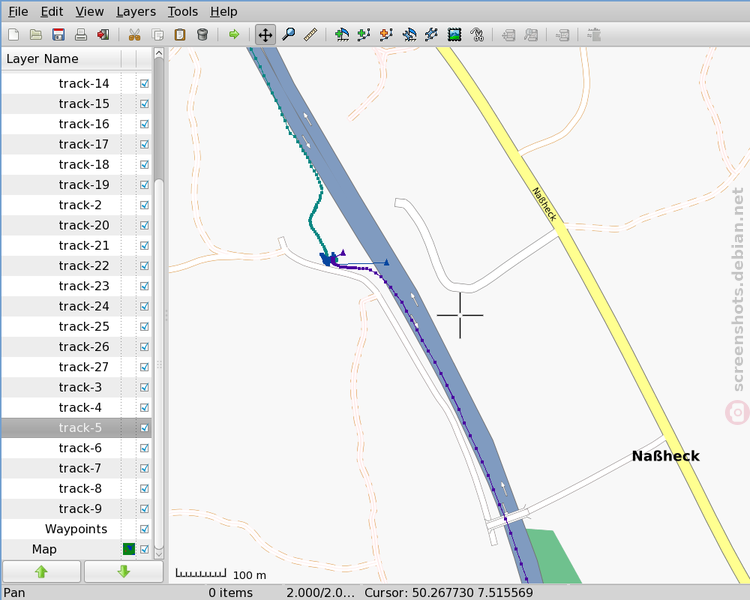
Task: Click the 100 m scale indicator
Action: tap(221, 574)
